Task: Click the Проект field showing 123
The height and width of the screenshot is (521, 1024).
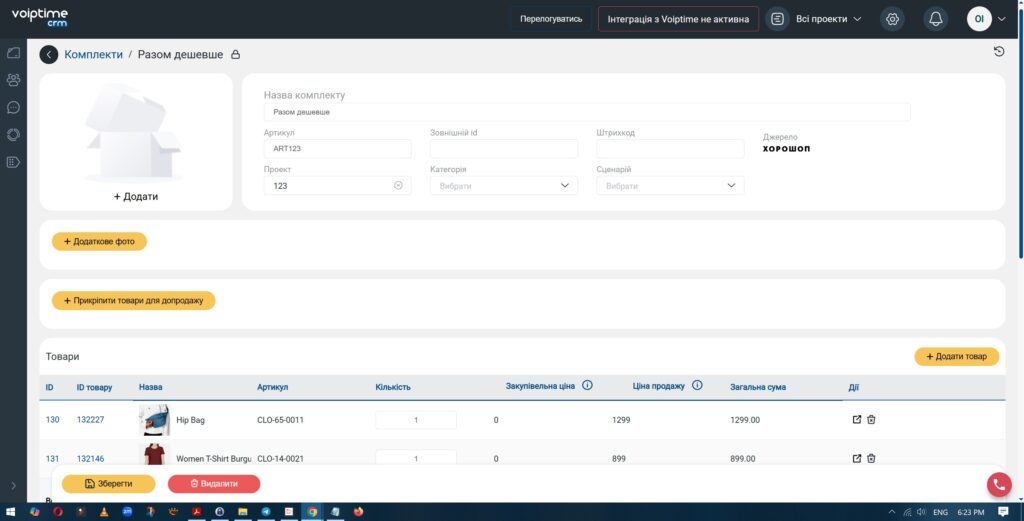Action: (x=338, y=185)
